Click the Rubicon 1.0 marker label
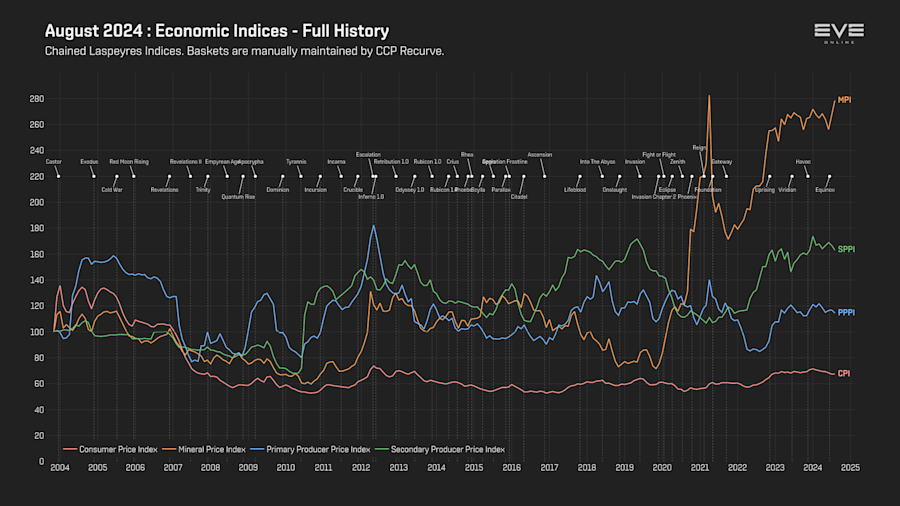The height and width of the screenshot is (506, 900). click(x=428, y=162)
